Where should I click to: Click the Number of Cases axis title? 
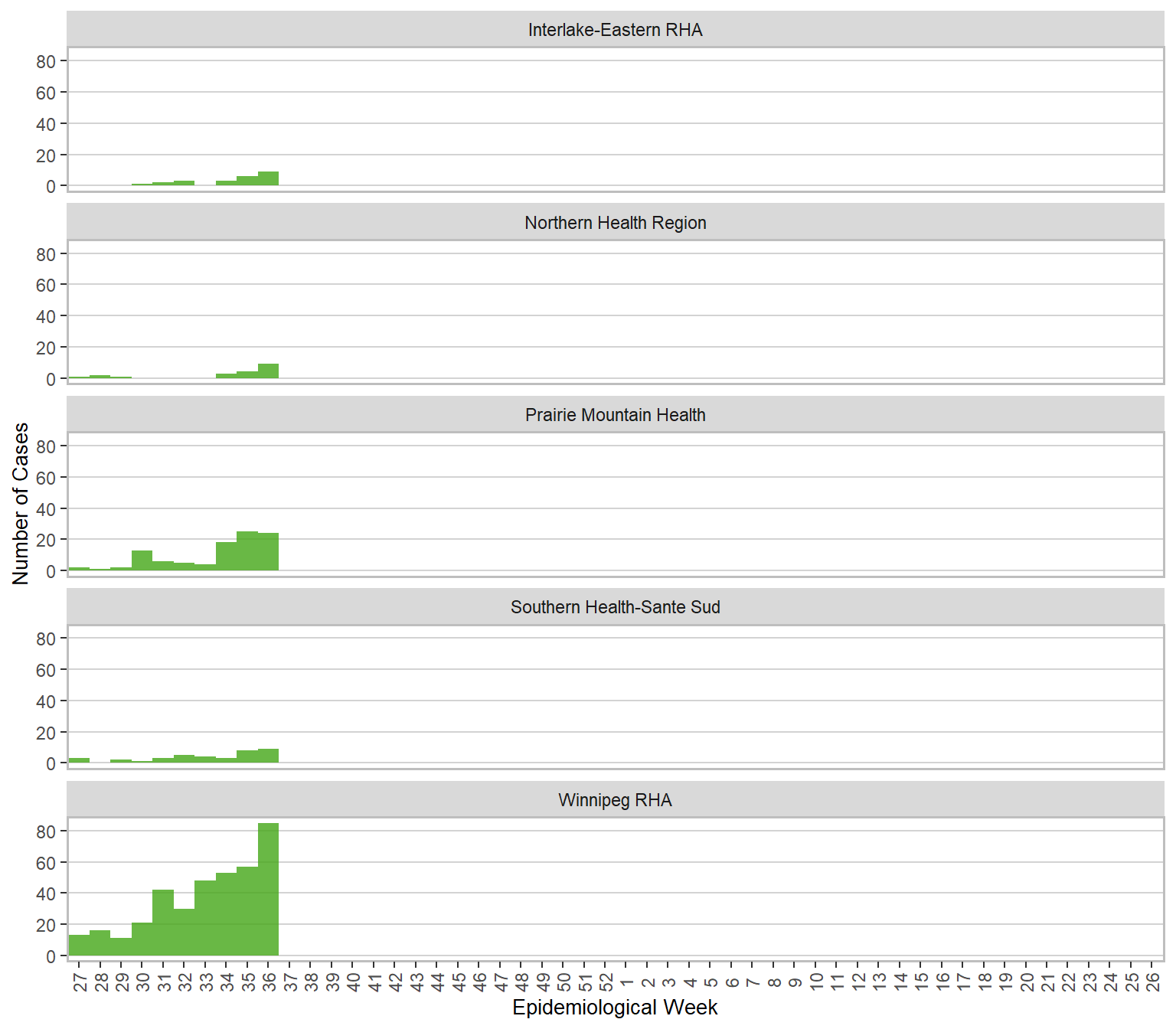(x=21, y=503)
